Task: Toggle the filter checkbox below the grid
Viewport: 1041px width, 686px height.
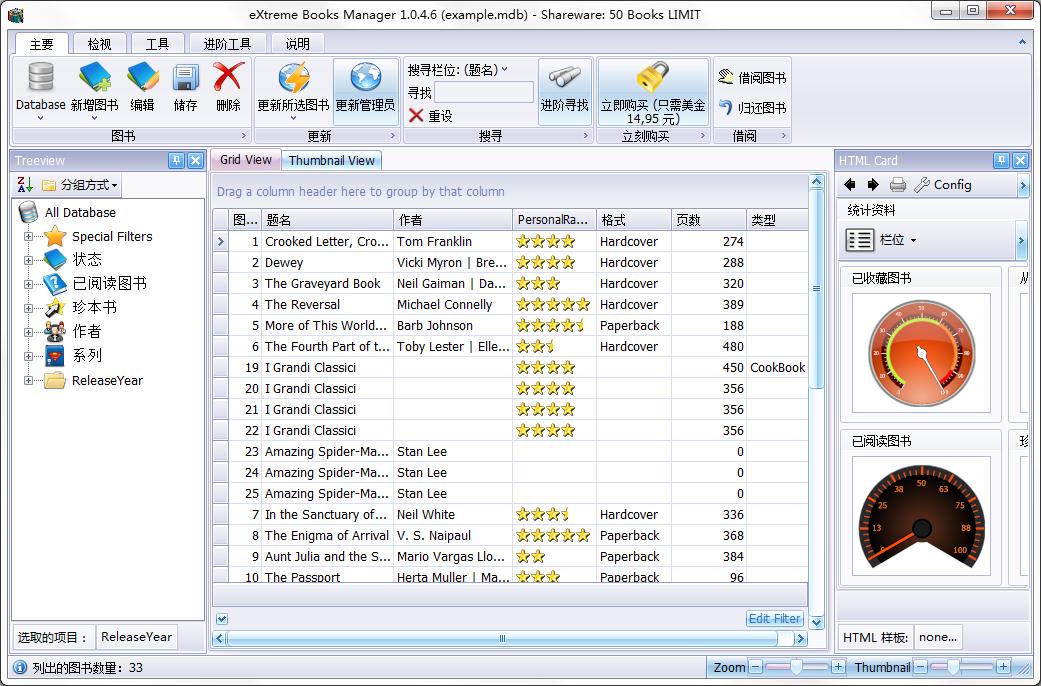Action: (x=222, y=619)
